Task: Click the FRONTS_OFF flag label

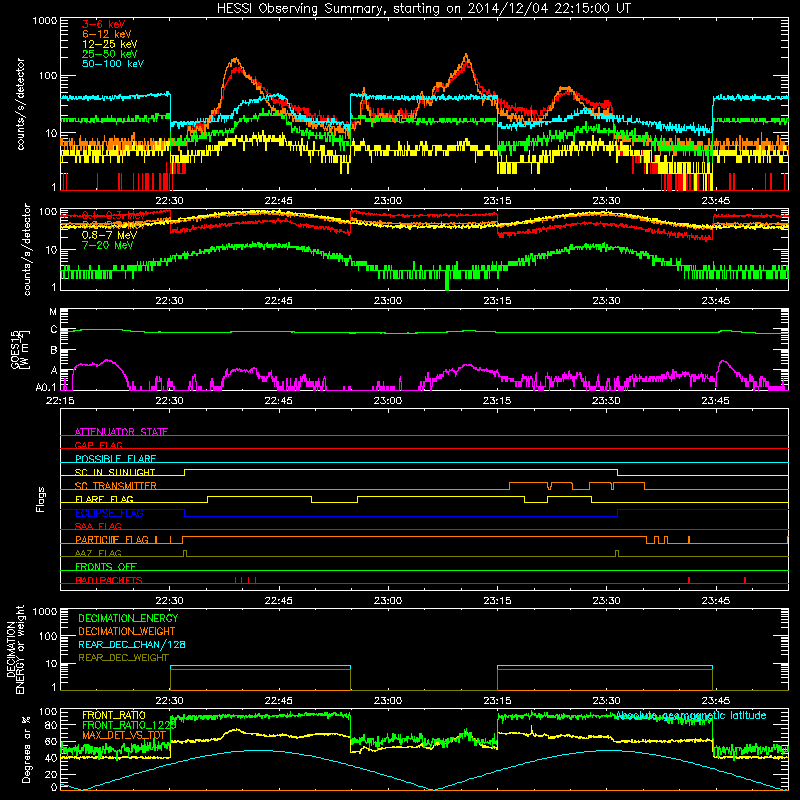Action: (106, 567)
